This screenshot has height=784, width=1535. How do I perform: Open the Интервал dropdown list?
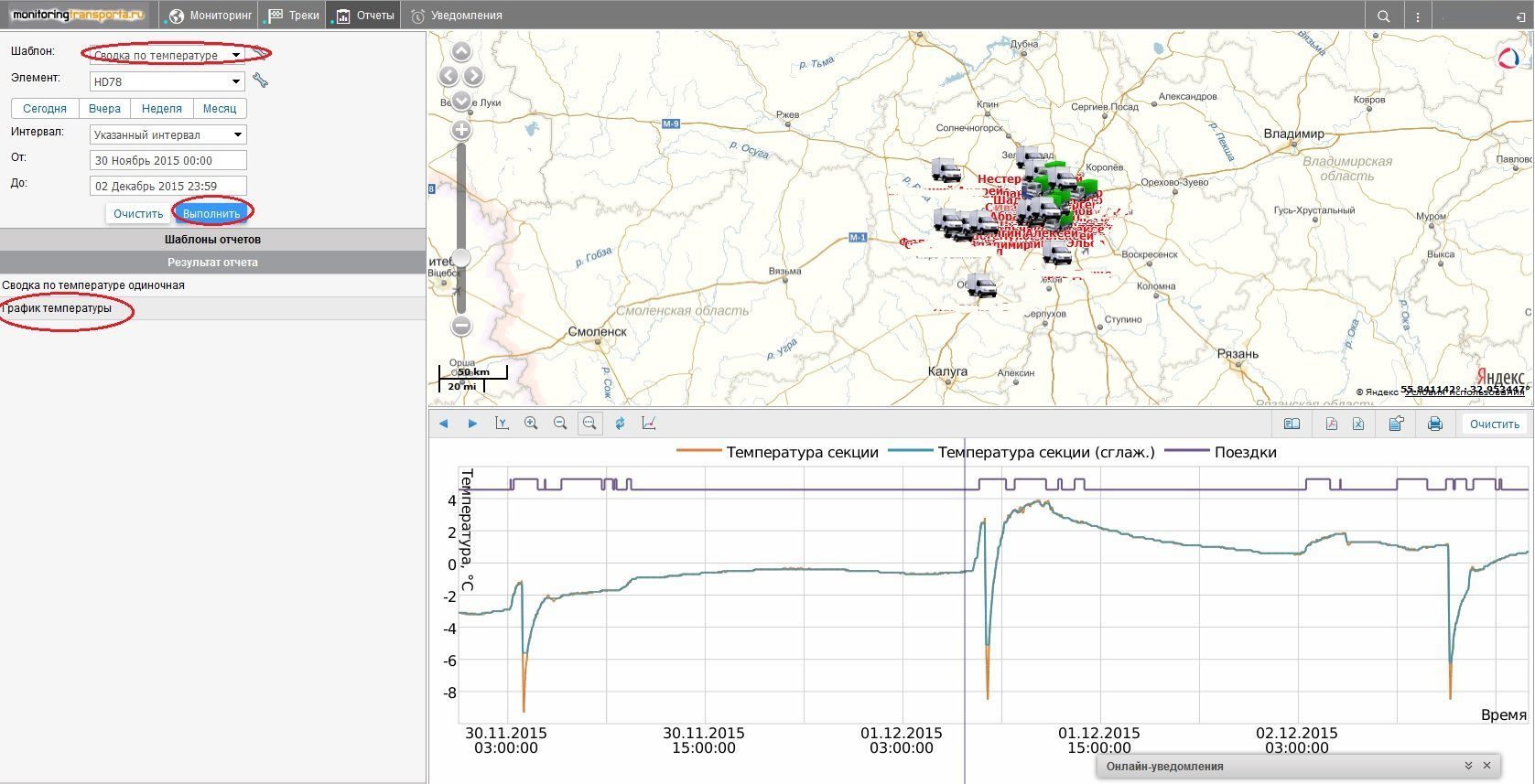(x=168, y=134)
